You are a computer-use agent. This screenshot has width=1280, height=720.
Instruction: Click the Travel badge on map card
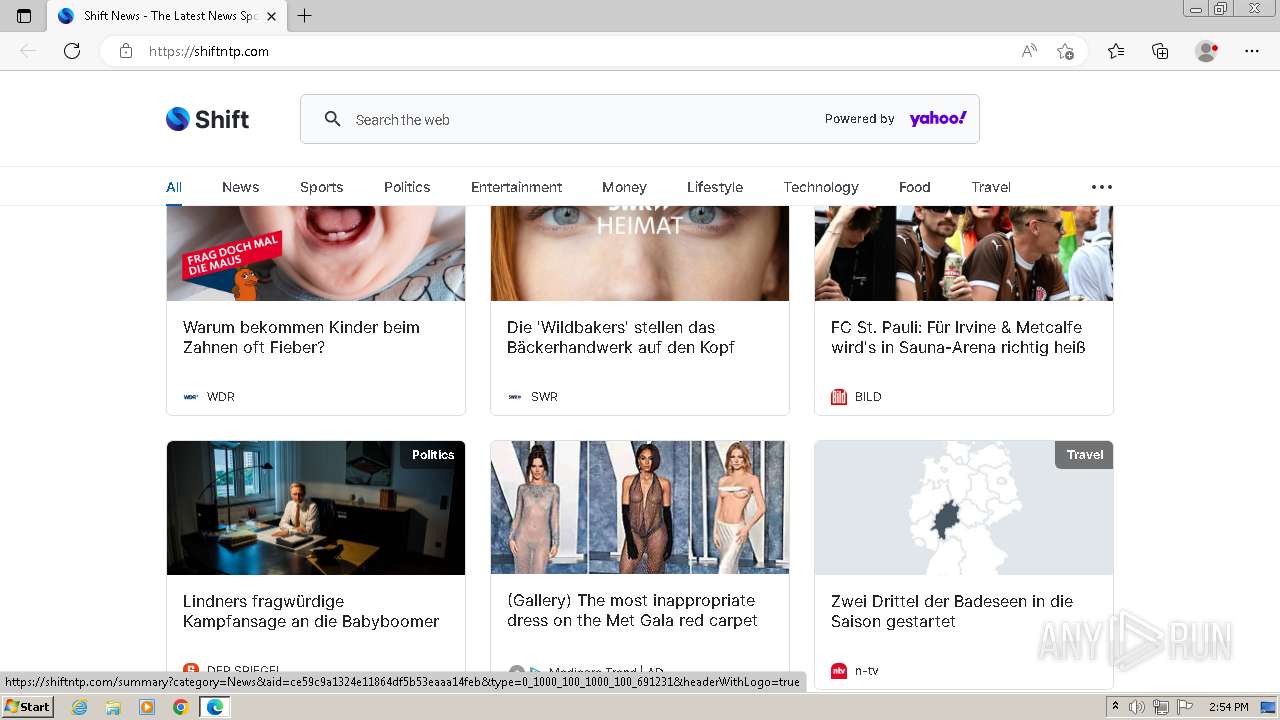pyautogui.click(x=1084, y=454)
